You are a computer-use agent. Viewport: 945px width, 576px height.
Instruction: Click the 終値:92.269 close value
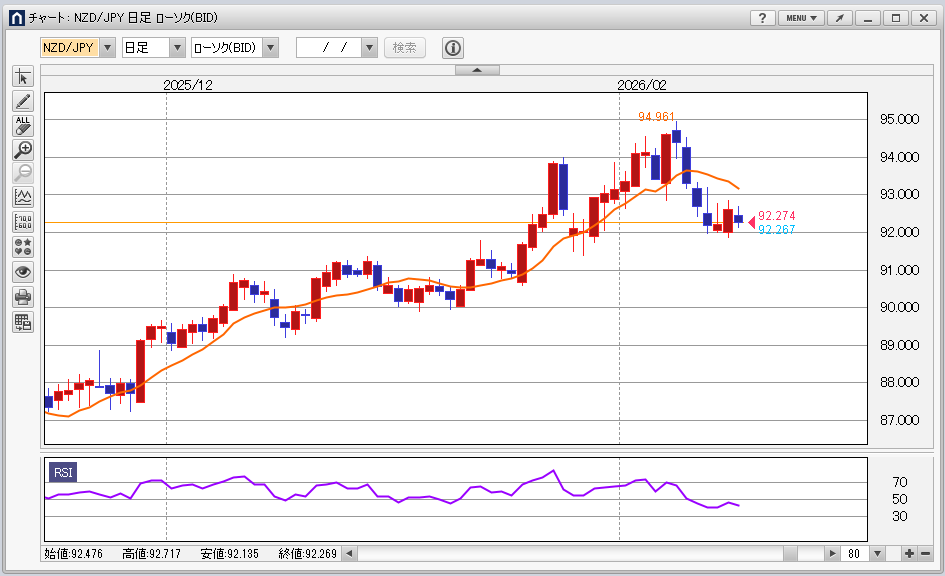tap(307, 554)
